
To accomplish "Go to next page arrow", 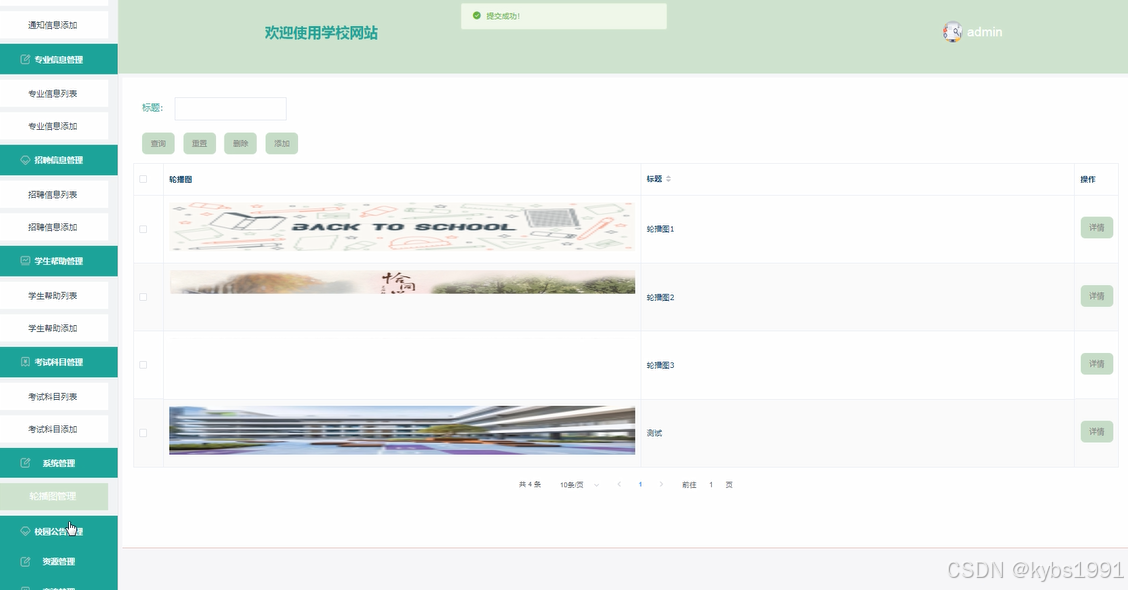I will coord(661,485).
